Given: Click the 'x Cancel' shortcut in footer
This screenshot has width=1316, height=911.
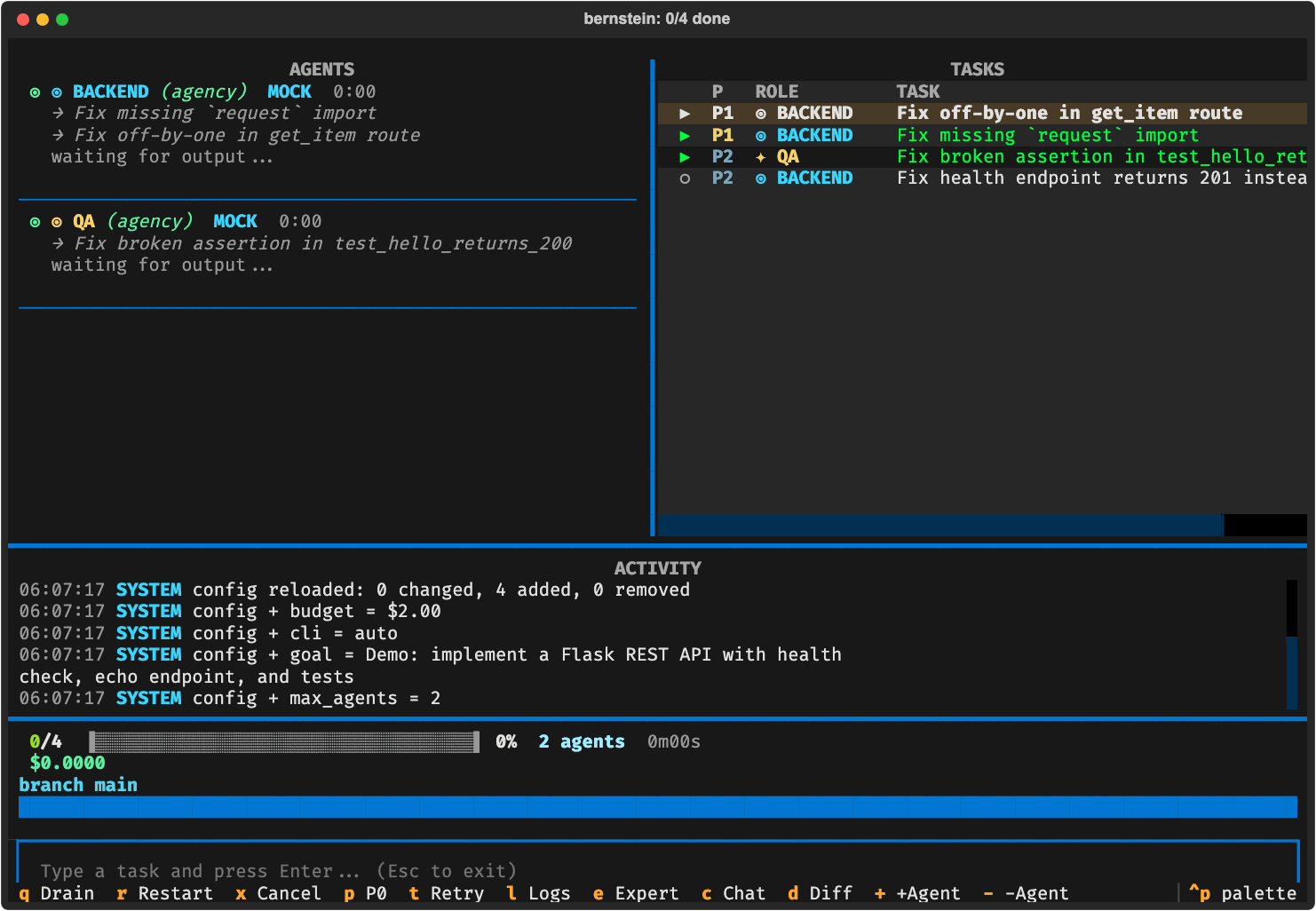Looking at the screenshot, I should tap(279, 893).
